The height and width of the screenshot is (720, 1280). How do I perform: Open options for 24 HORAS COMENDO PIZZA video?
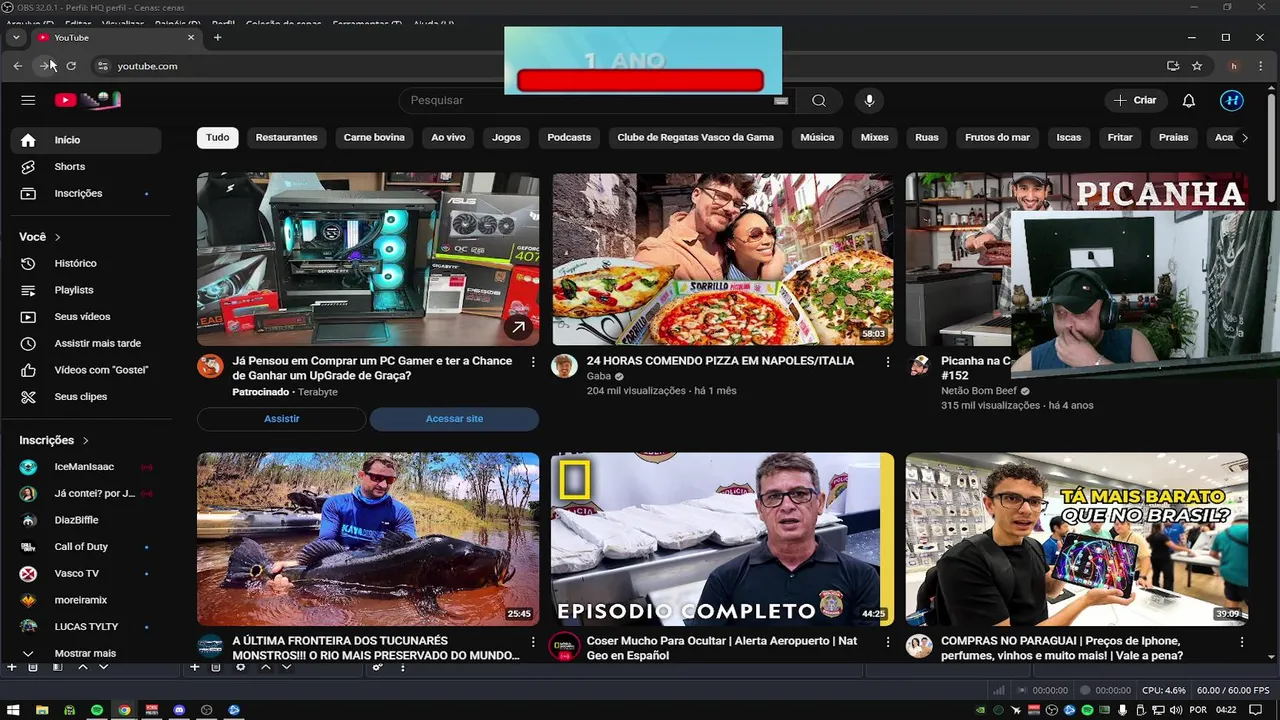(x=887, y=362)
